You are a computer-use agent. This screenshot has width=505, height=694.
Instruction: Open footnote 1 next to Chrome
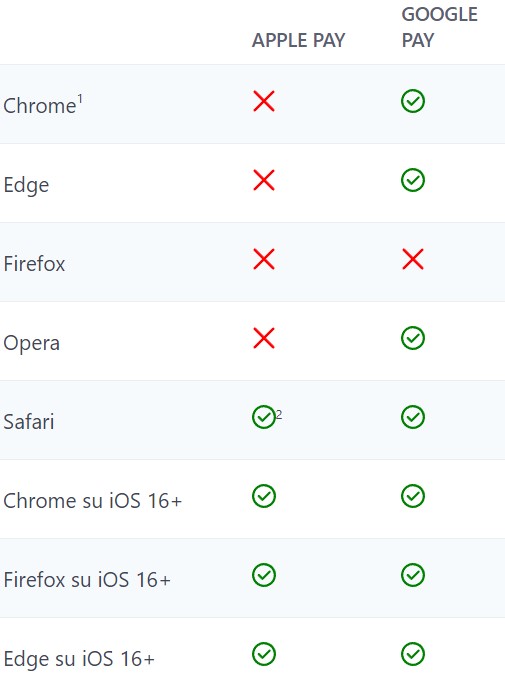click(80, 98)
